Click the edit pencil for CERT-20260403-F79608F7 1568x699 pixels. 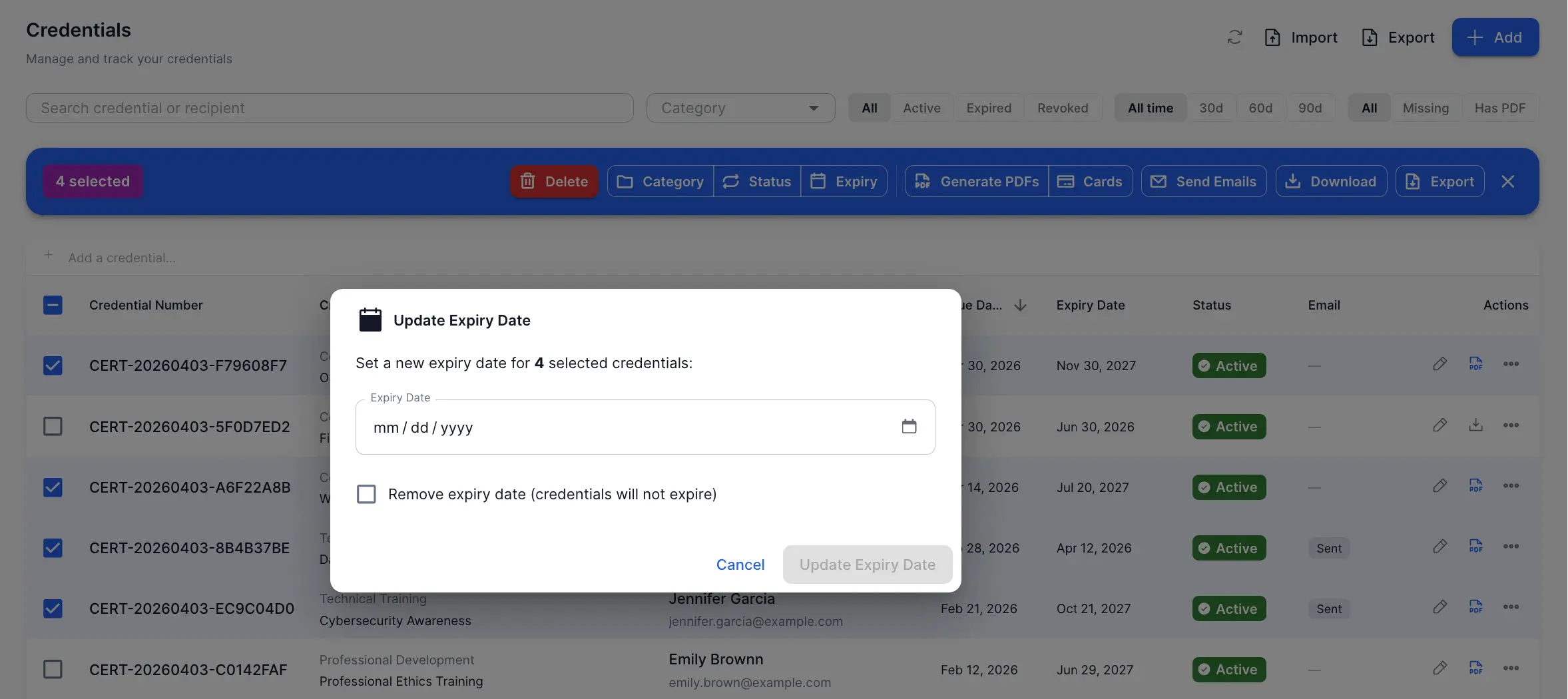point(1439,365)
